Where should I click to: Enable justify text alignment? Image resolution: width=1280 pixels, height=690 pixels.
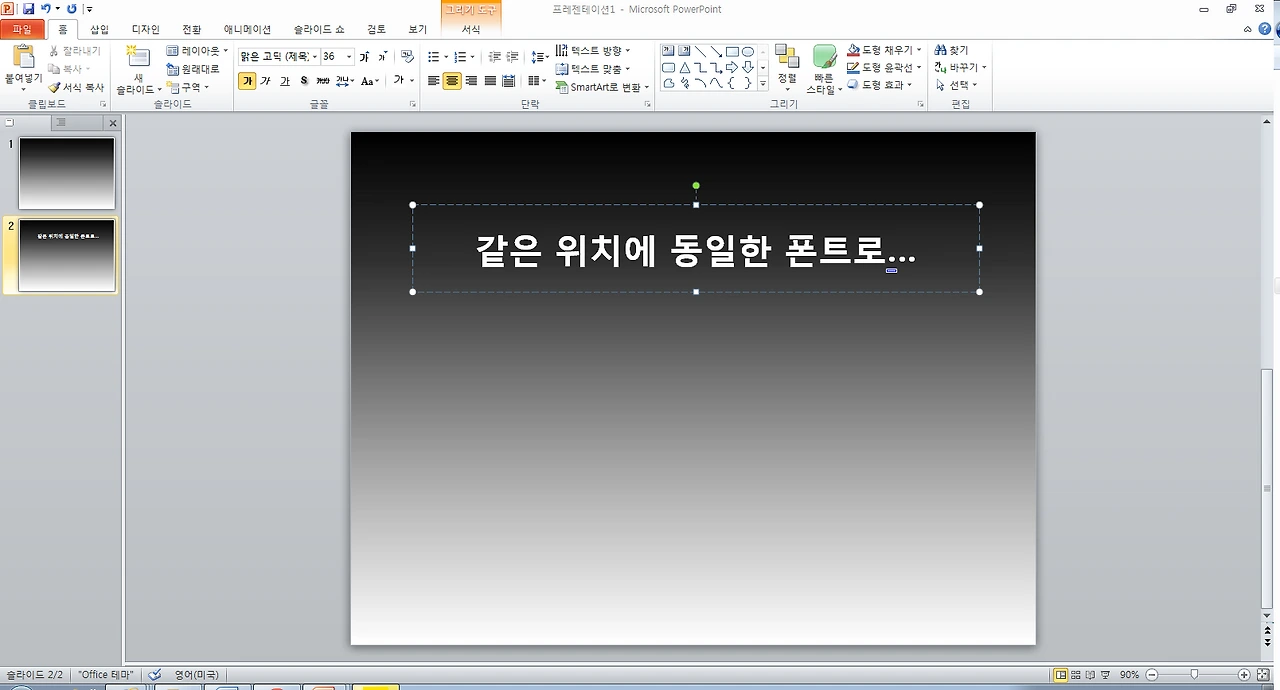tap(490, 81)
